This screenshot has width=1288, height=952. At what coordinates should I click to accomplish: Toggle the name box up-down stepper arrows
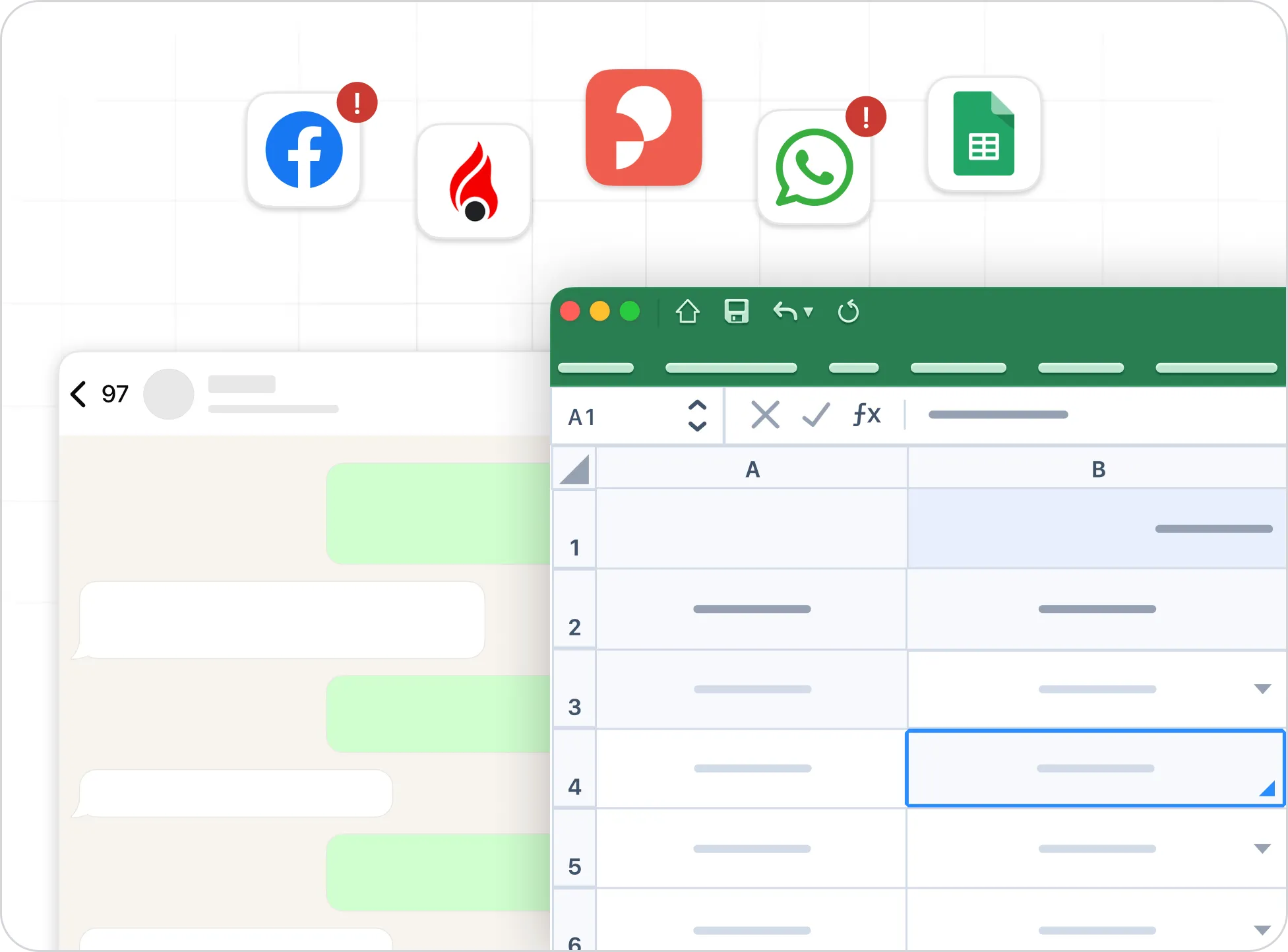coord(697,416)
